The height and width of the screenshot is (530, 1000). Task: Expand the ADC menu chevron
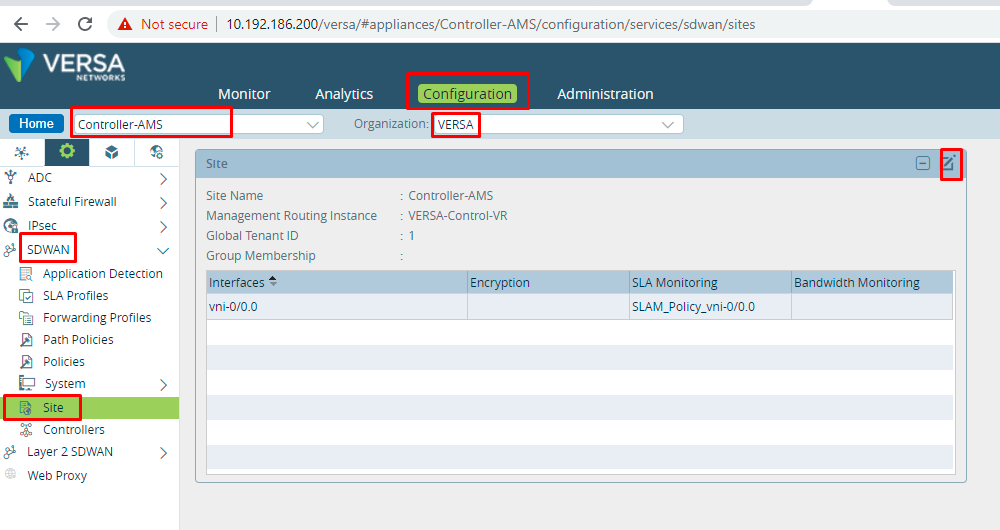163,179
